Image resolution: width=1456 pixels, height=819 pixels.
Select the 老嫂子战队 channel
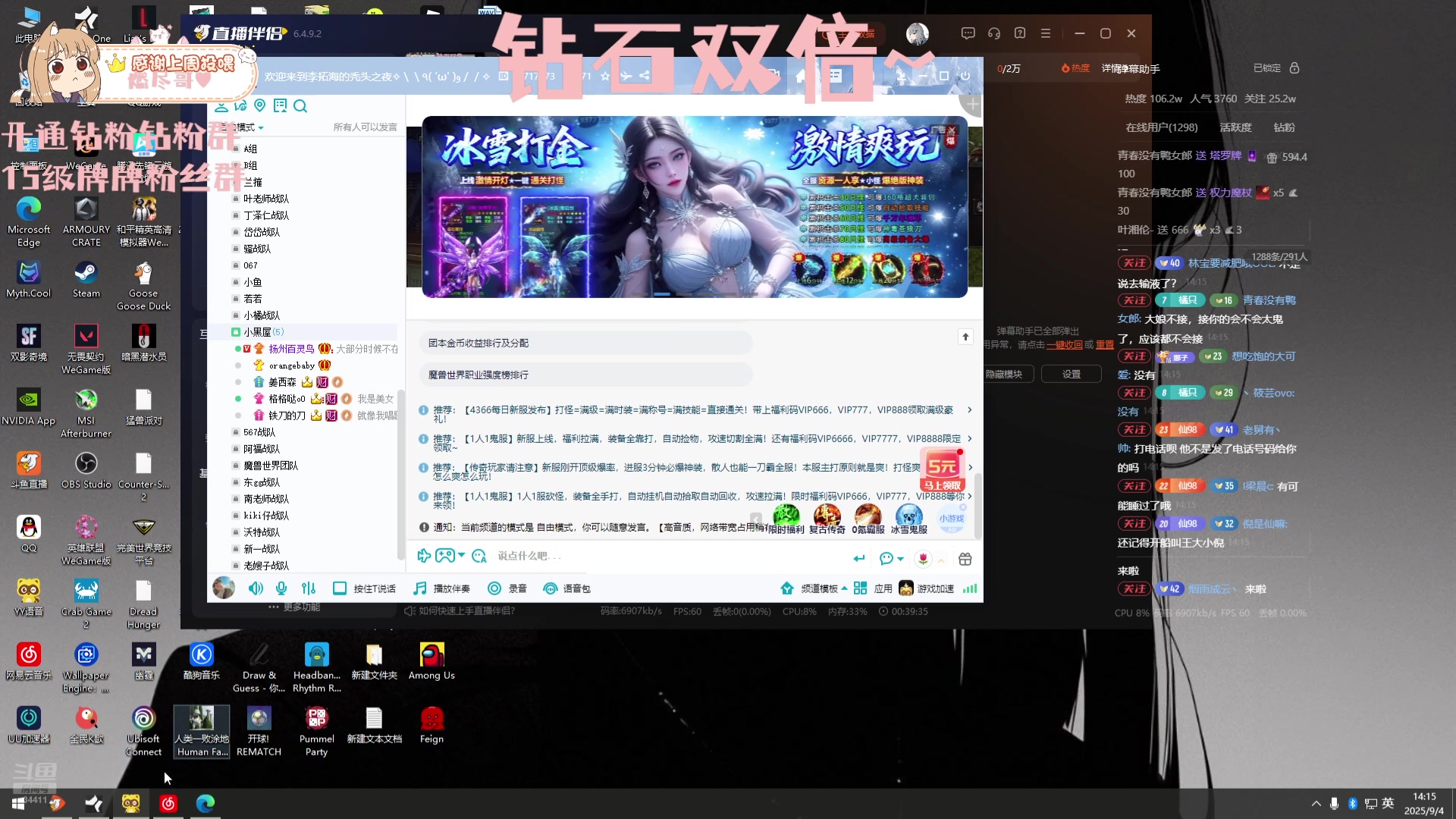[x=266, y=566]
